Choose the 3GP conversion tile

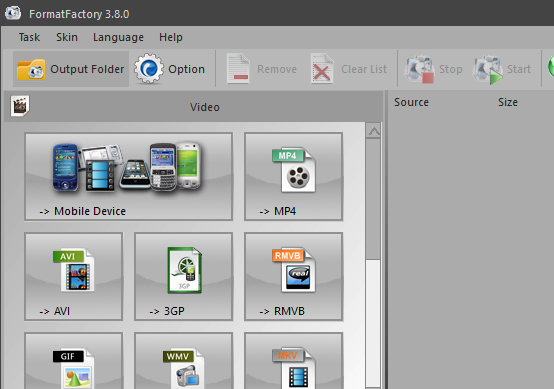[x=184, y=277]
